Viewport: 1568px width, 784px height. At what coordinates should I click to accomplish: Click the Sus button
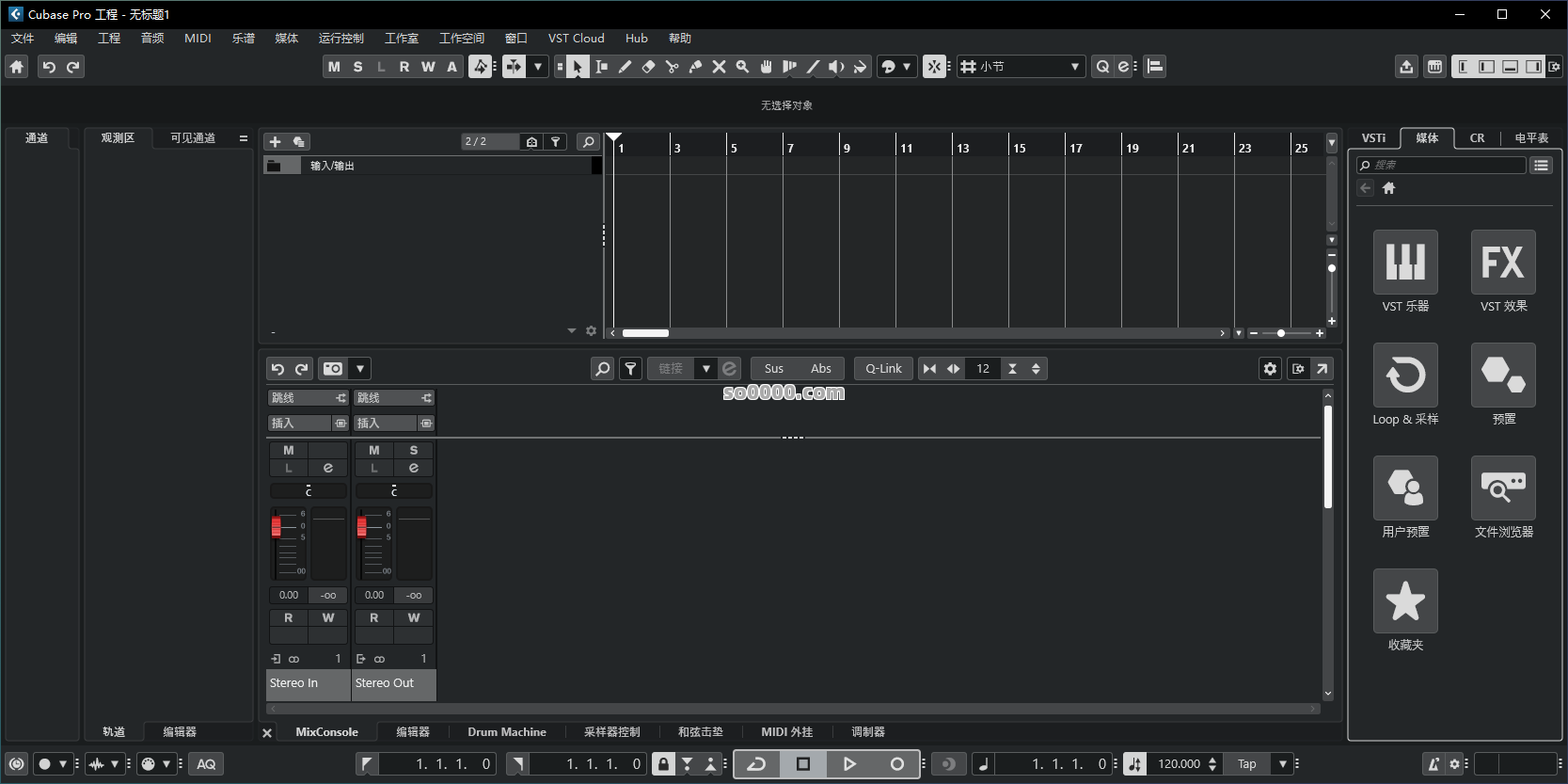[774, 369]
